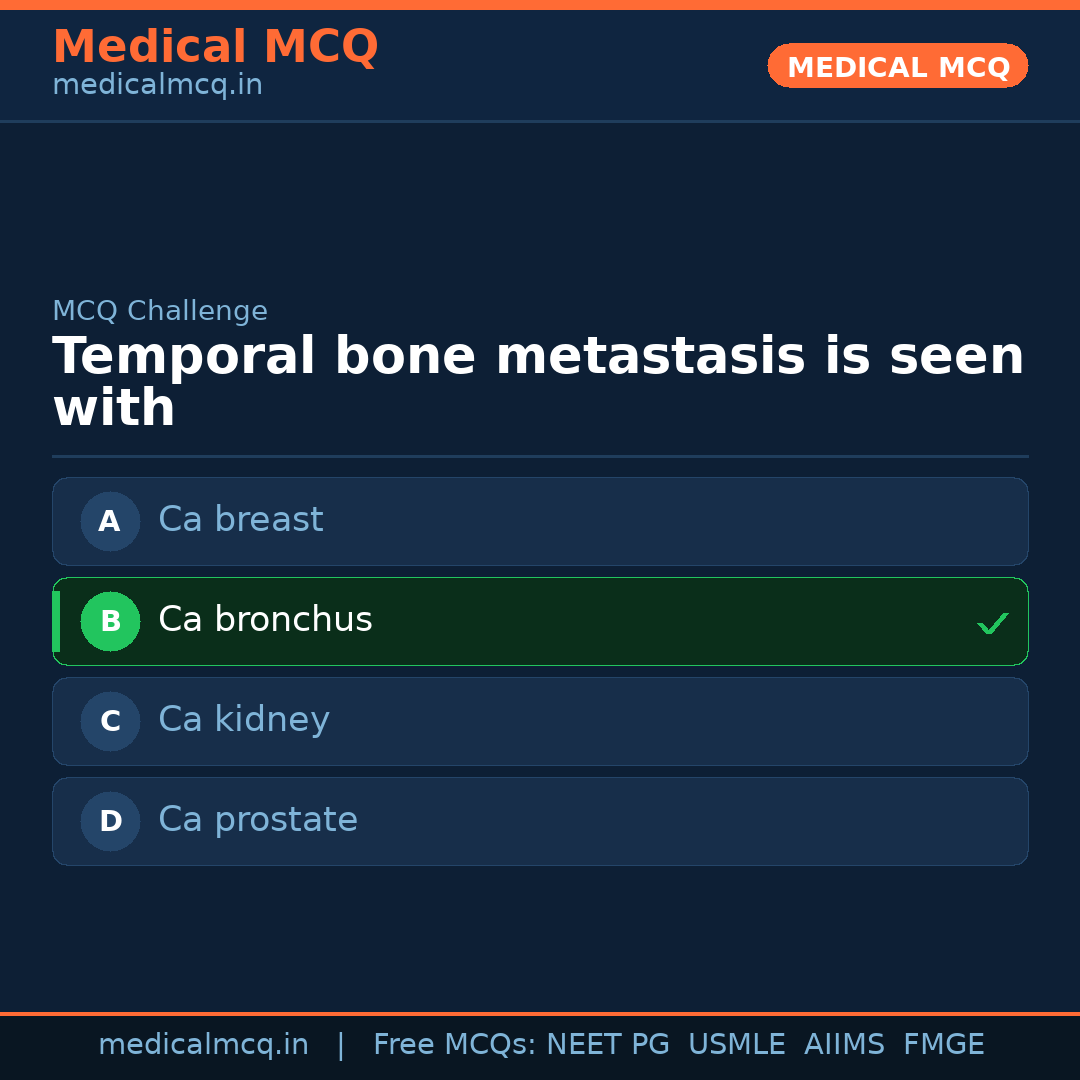Choose the Ca breast answer option
Screen dimensions: 1080x1080
(x=540, y=521)
